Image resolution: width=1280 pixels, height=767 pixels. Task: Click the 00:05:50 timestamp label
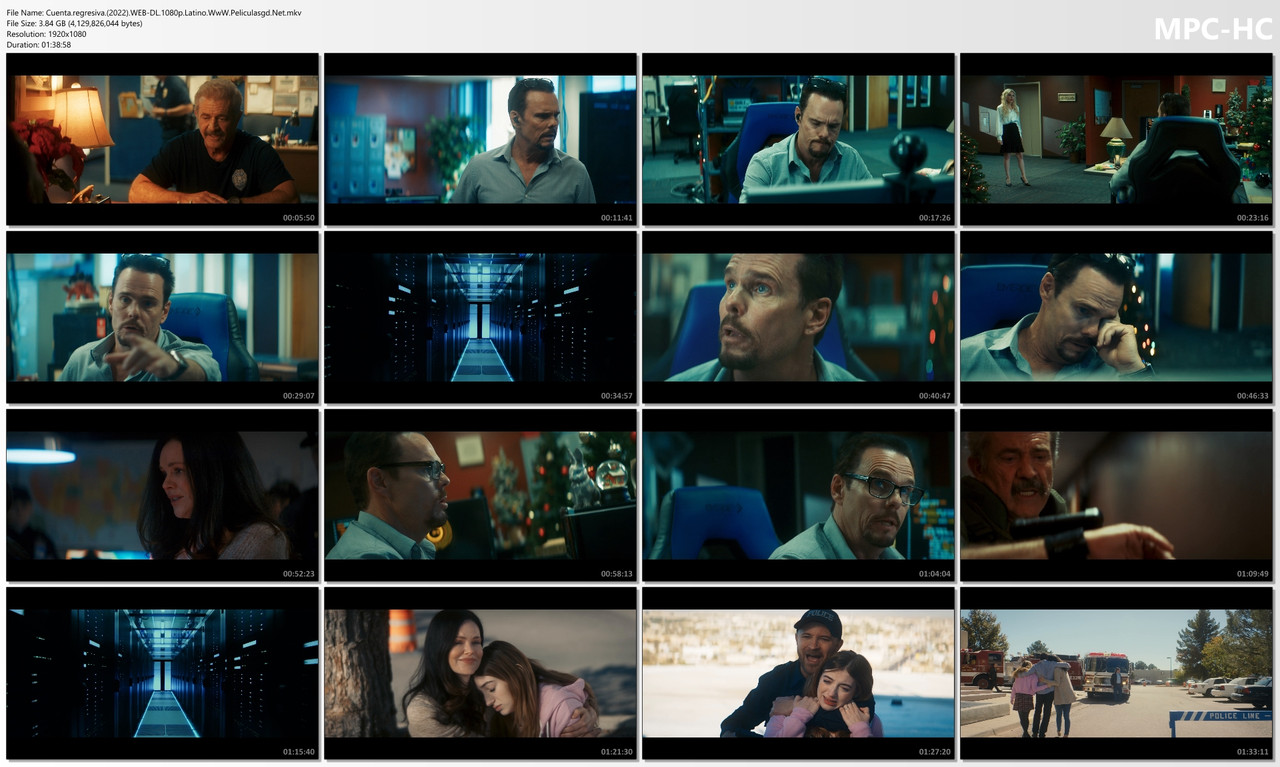299,218
